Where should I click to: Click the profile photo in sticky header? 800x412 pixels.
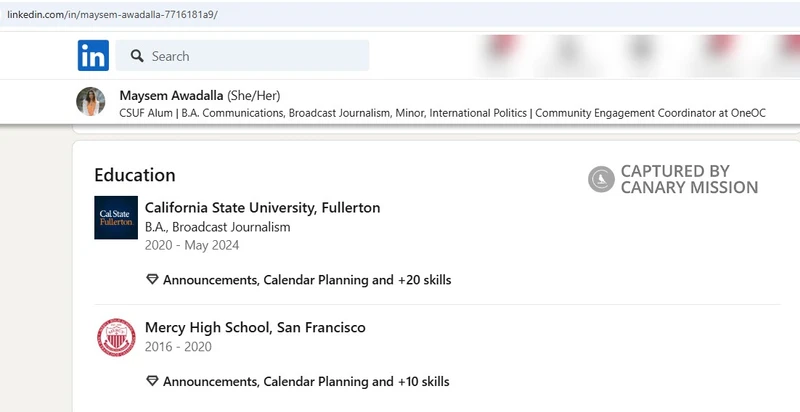[91, 102]
